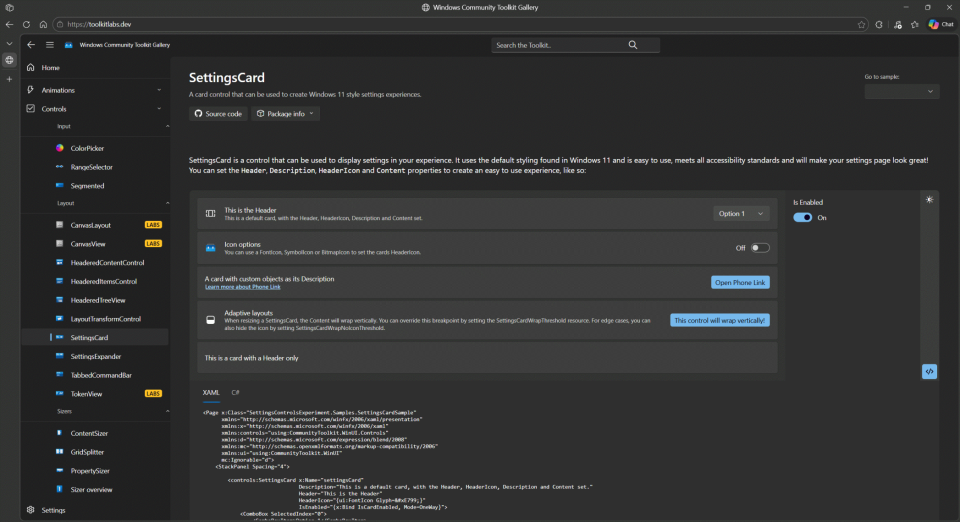
Task: Click the Home icon in sidebar
Action: (31, 67)
